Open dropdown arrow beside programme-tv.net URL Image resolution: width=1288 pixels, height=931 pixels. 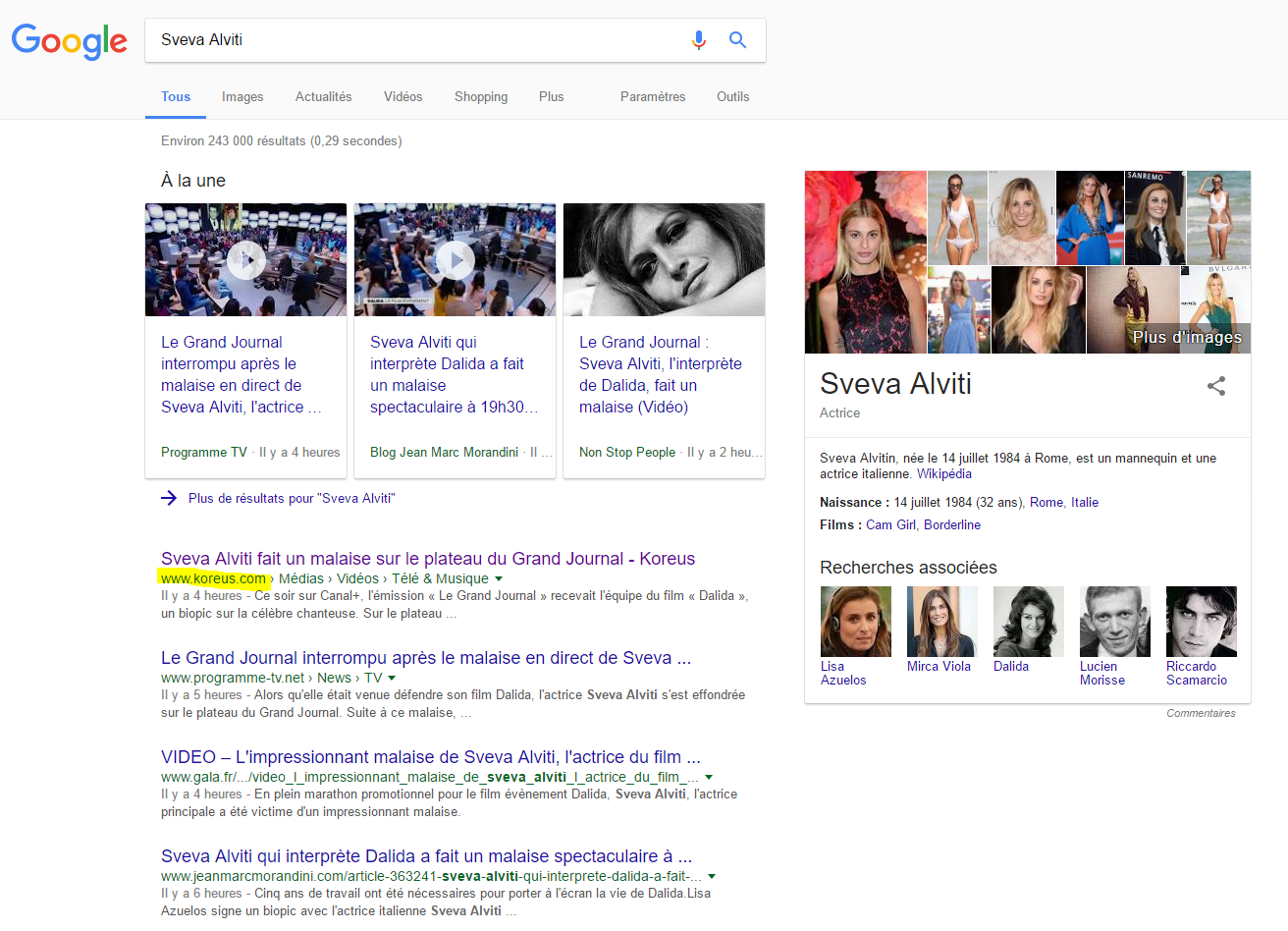392,679
